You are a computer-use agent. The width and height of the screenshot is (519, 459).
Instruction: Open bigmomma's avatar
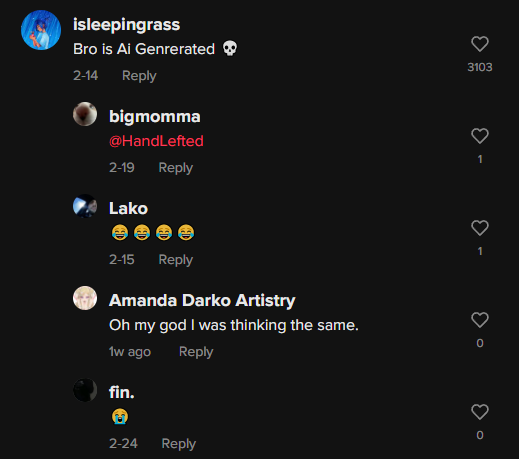tap(85, 114)
